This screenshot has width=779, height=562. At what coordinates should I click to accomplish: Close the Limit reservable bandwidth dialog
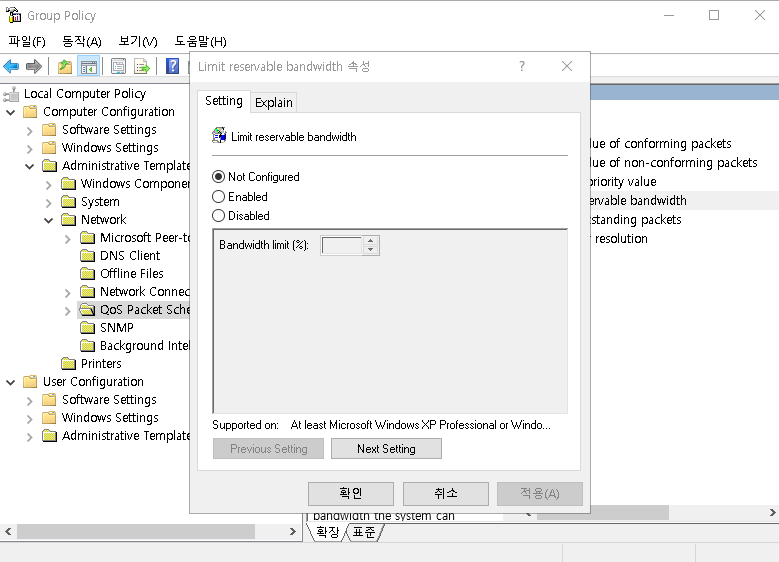(567, 66)
